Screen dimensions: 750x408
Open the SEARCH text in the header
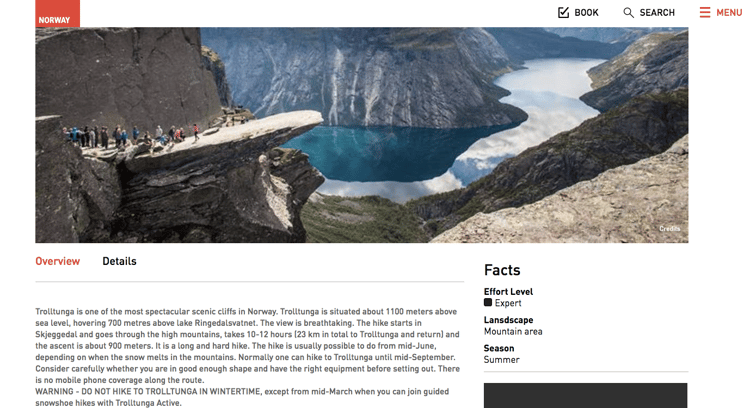click(x=657, y=13)
